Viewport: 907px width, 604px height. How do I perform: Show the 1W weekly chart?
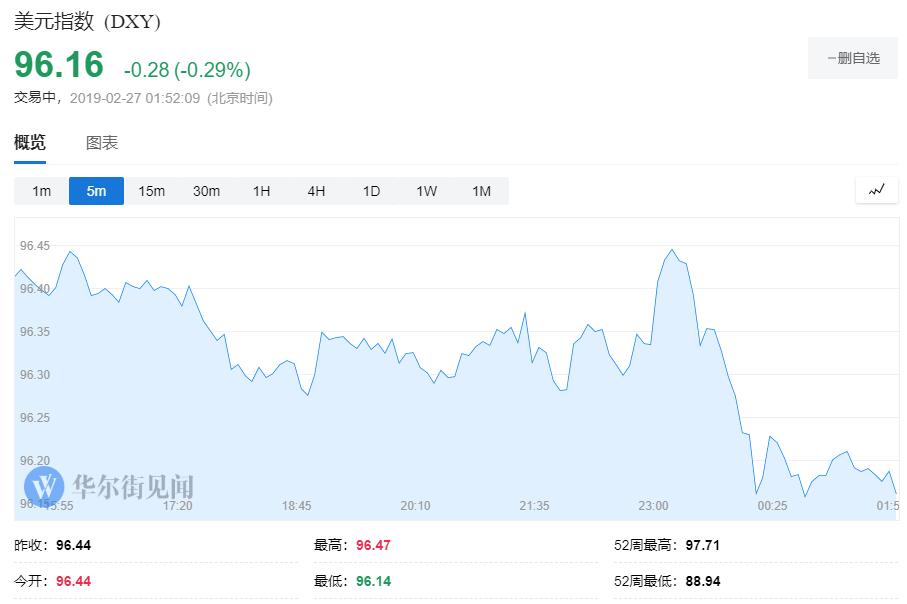(x=426, y=191)
